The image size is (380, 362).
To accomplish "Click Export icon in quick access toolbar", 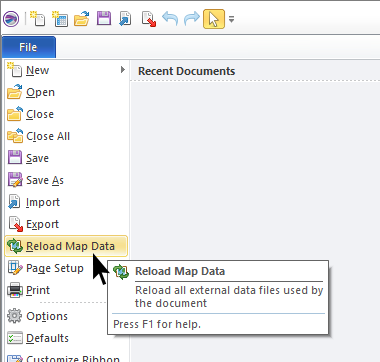I will [148, 19].
